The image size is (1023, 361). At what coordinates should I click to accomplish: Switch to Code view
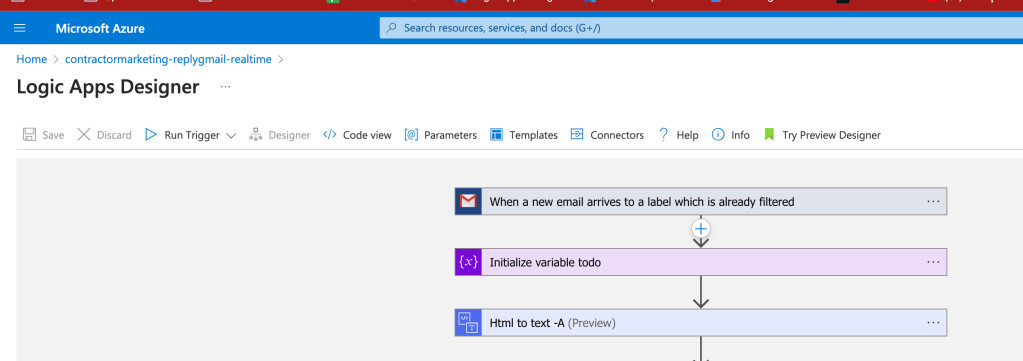coord(367,135)
